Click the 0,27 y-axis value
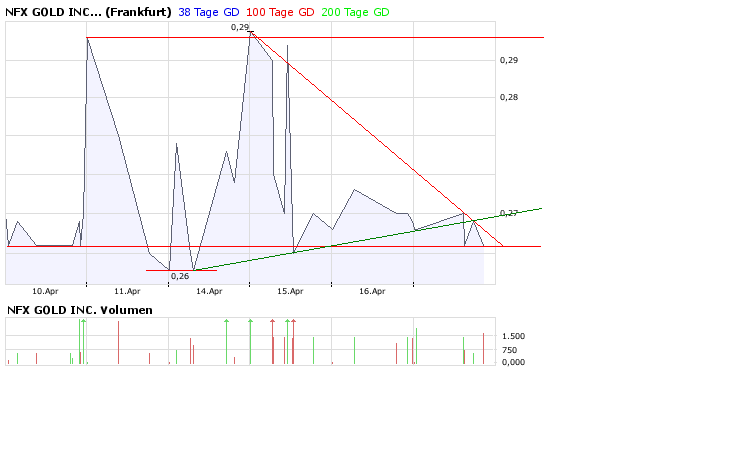This screenshot has height=475, width=738. (509, 213)
